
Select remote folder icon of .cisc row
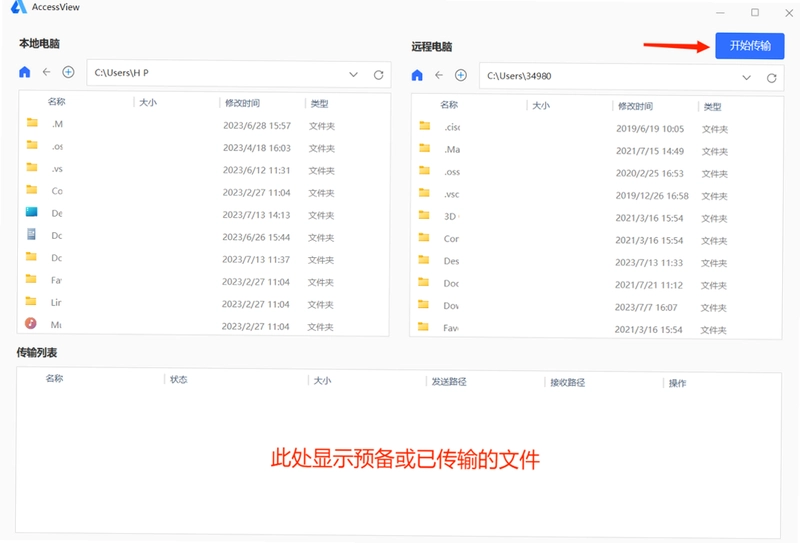click(x=424, y=126)
